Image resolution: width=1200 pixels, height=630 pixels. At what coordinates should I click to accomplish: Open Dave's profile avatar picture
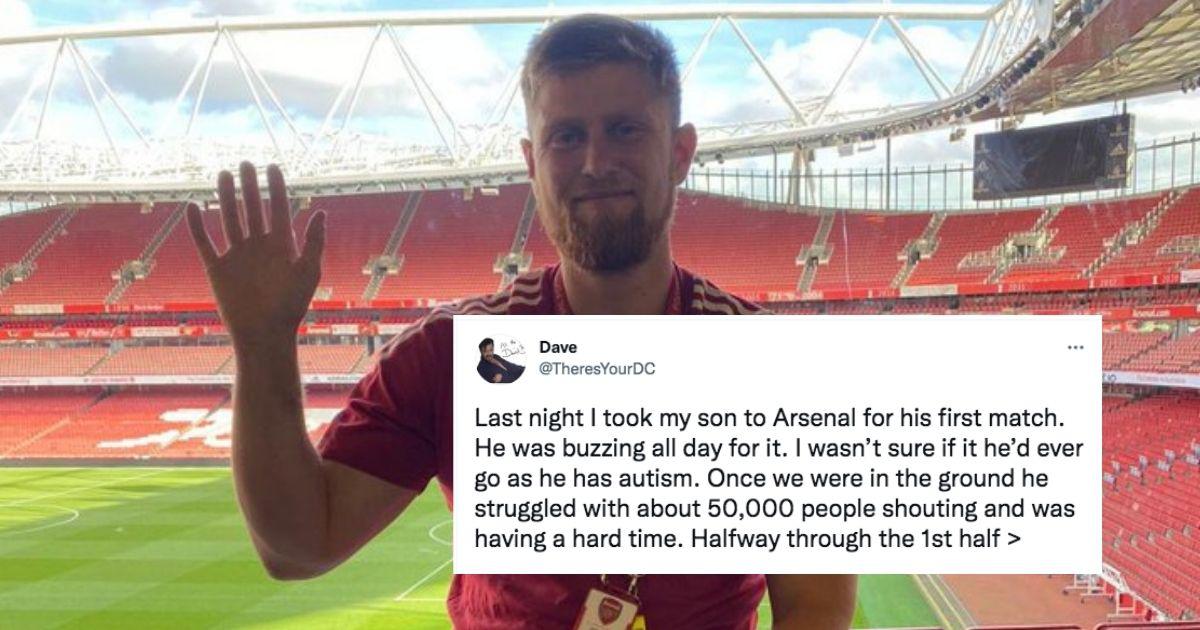501,359
